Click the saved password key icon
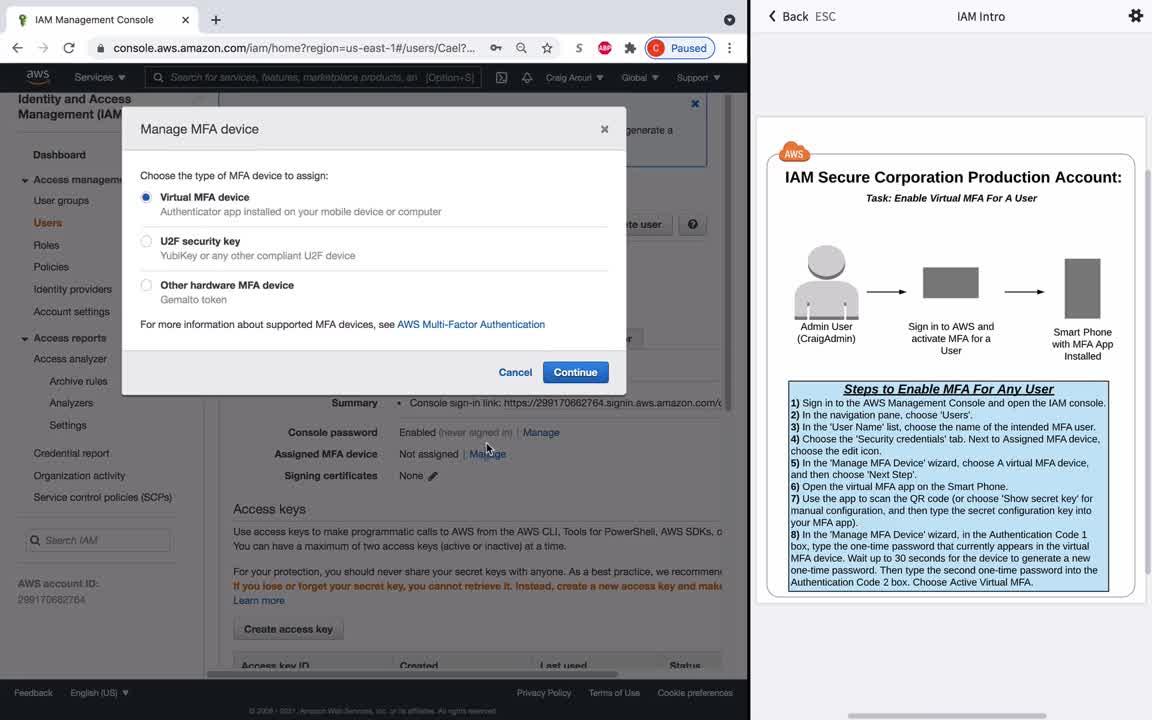This screenshot has height=720, width=1152. [x=496, y=48]
